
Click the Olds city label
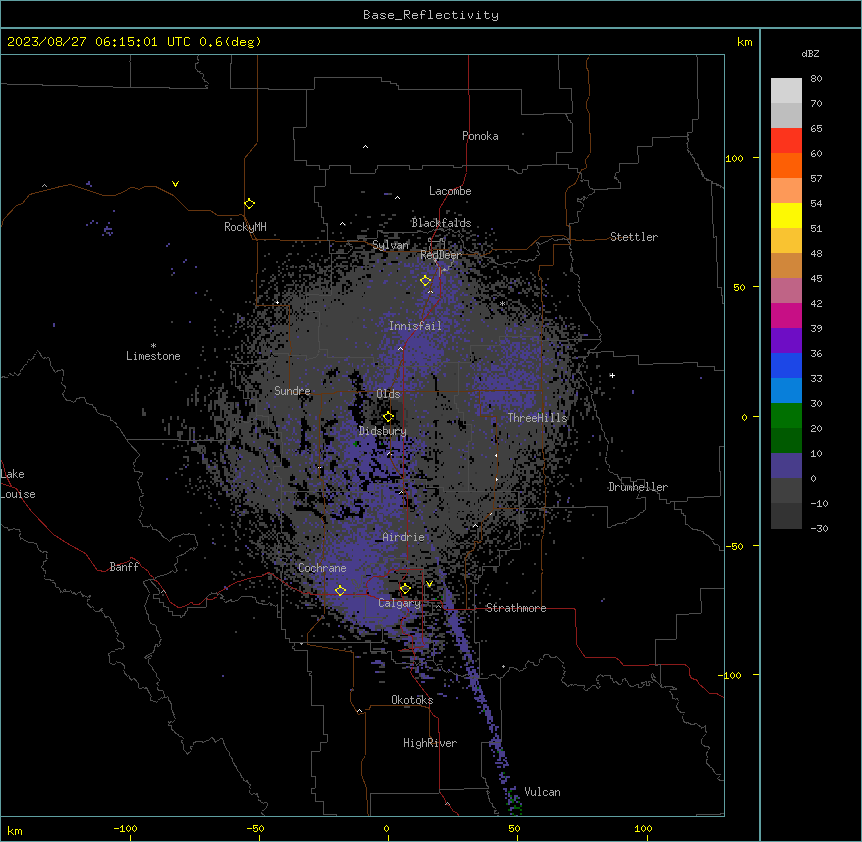[388, 394]
